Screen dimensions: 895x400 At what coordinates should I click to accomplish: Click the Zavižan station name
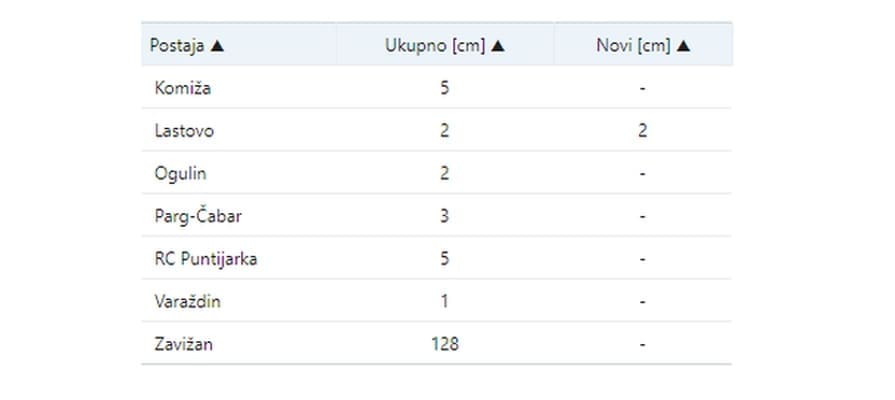(184, 344)
